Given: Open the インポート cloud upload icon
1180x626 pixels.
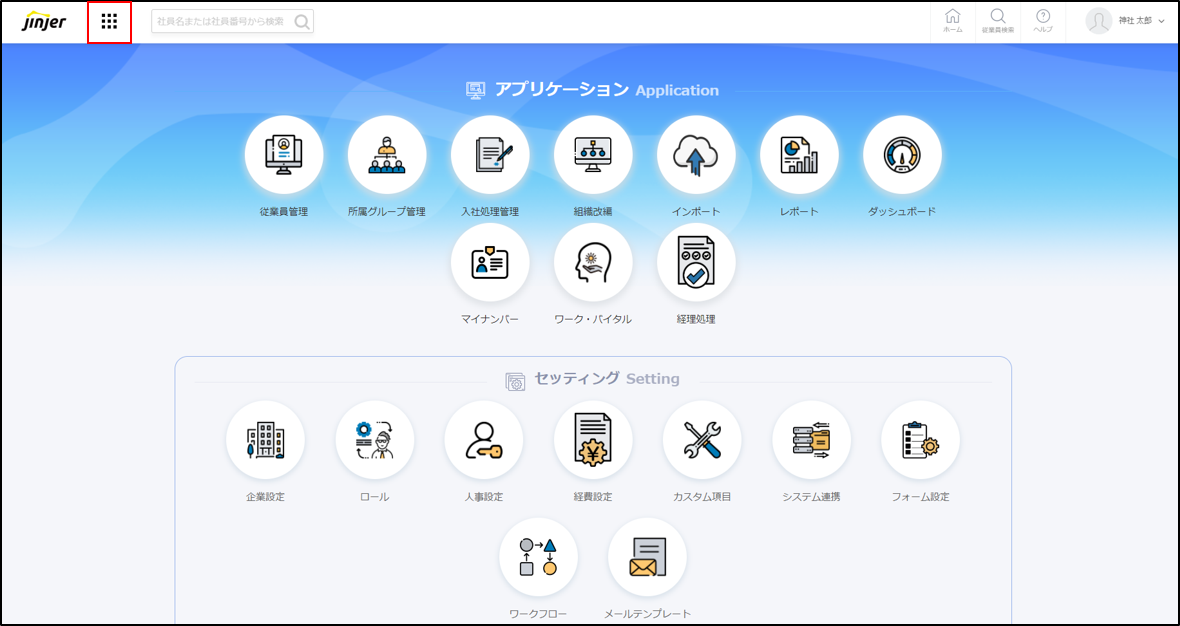Looking at the screenshot, I should point(696,154).
